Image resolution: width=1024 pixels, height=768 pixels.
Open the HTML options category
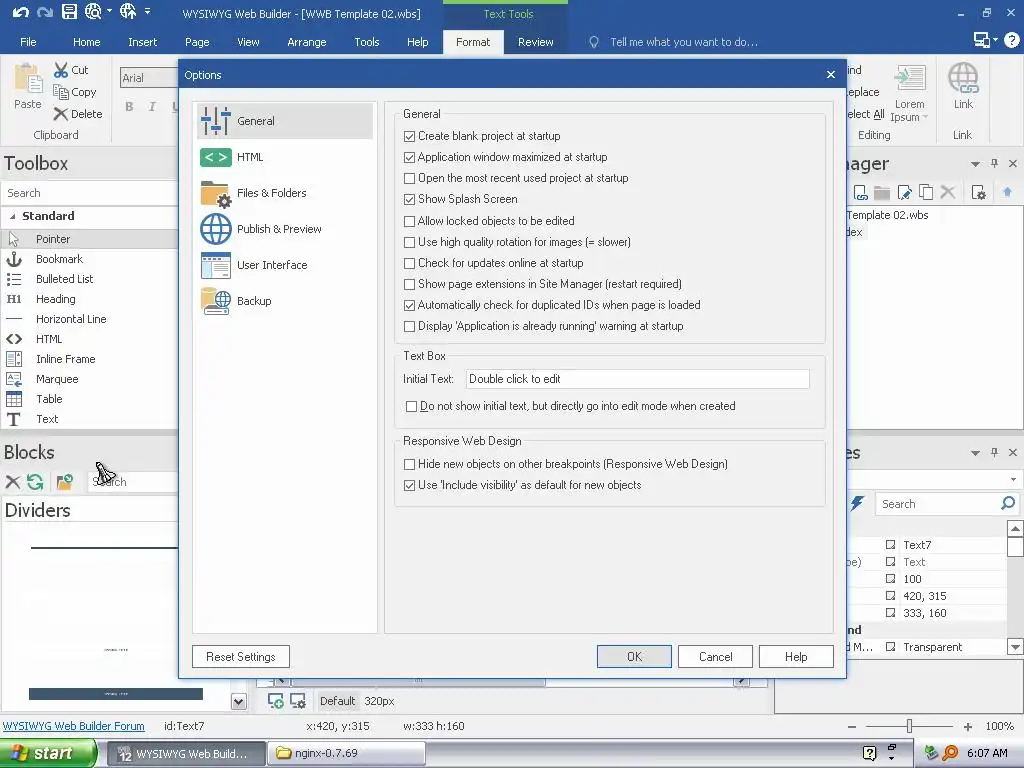[x=285, y=157]
